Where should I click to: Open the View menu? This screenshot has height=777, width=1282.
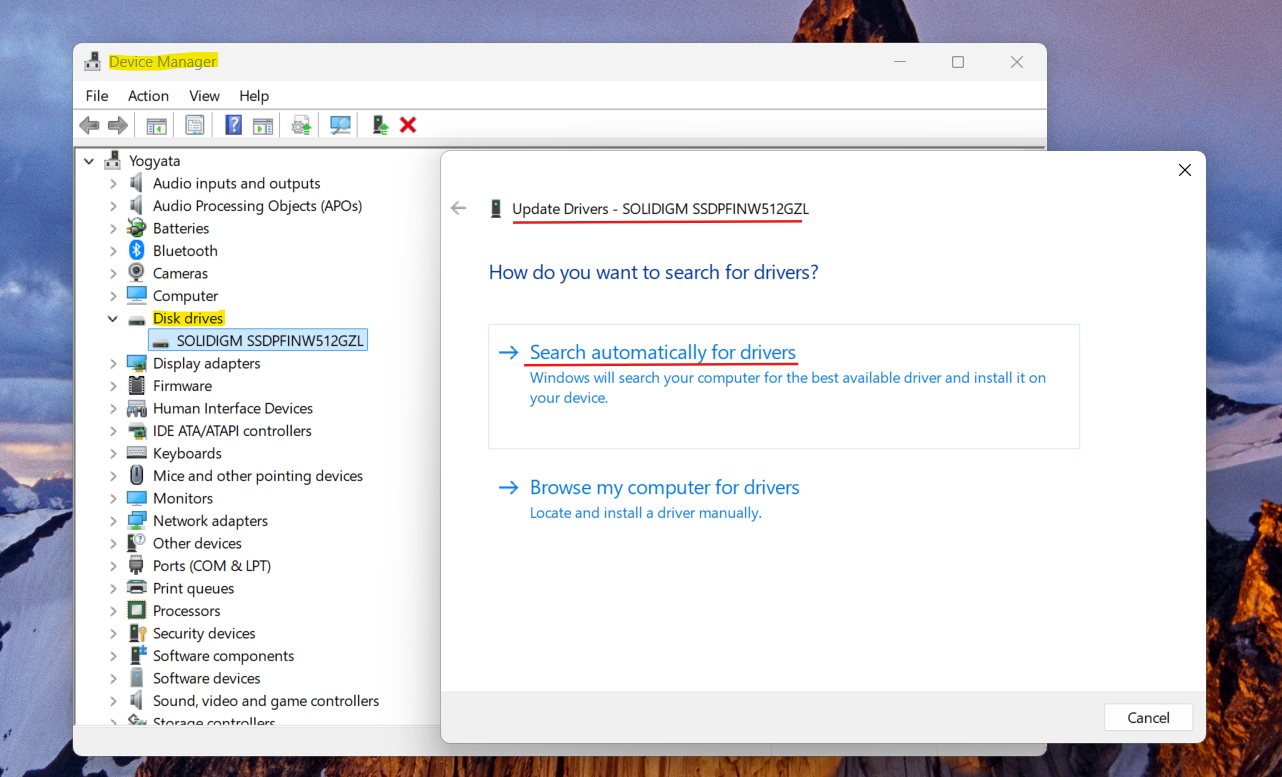[x=204, y=95]
